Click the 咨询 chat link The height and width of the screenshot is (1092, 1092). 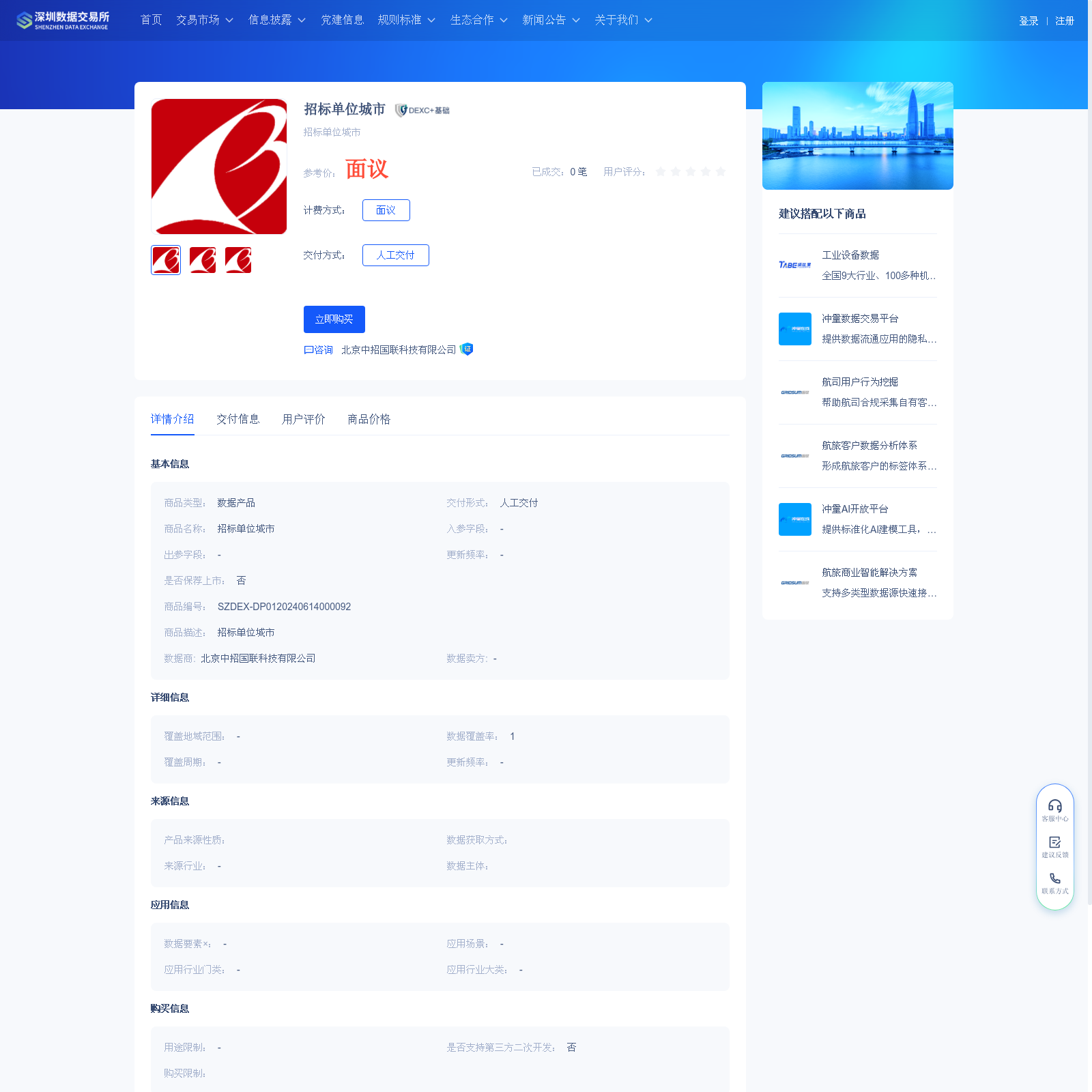click(319, 349)
